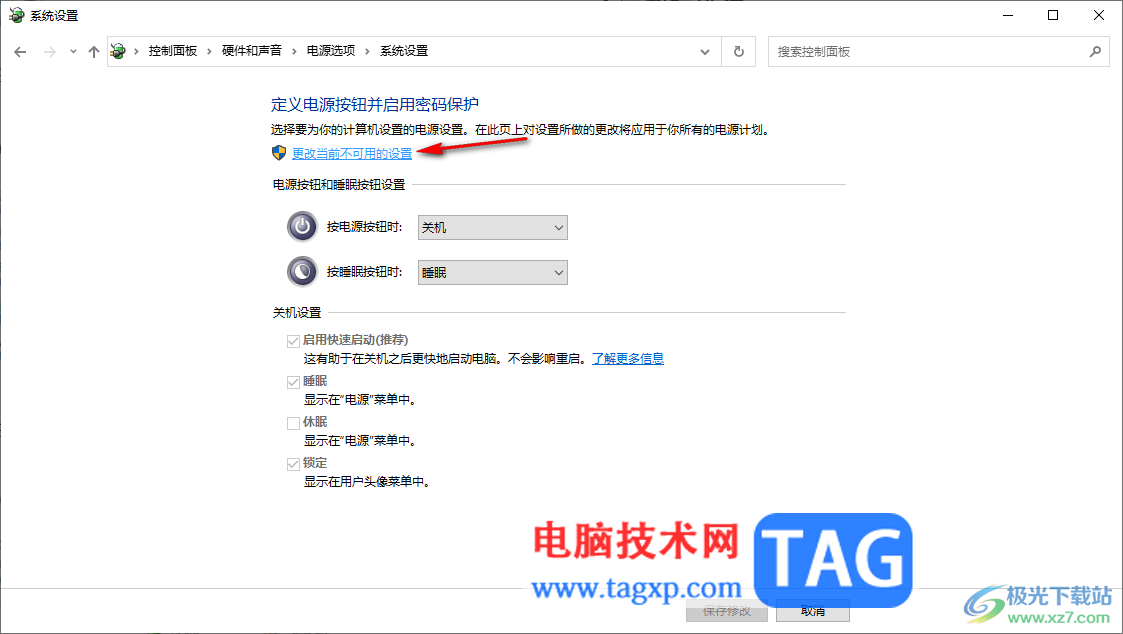
Task: Toggle the 锁定 lock checkbox
Action: coord(293,464)
